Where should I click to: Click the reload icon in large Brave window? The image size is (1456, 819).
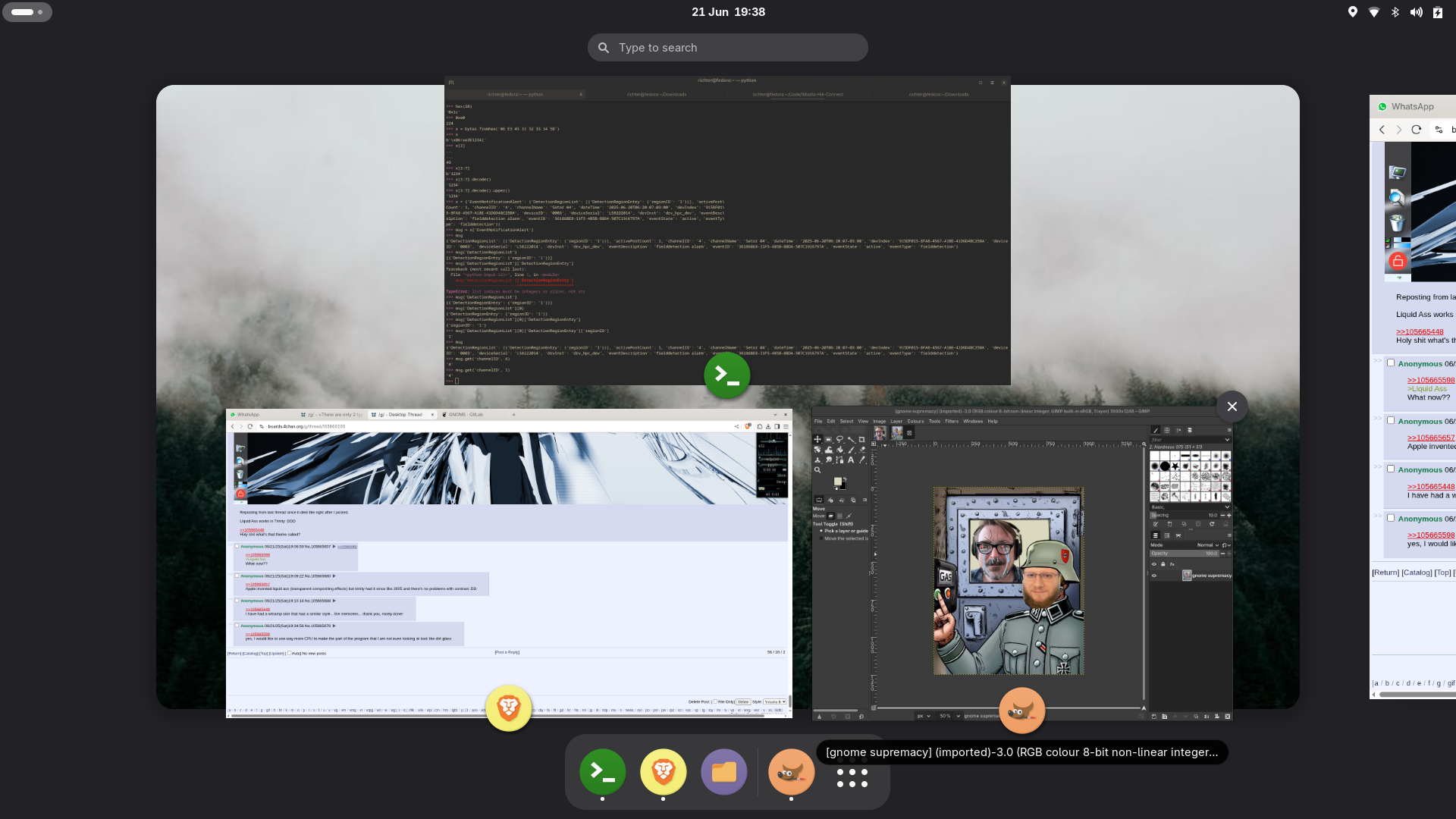pyautogui.click(x=250, y=426)
